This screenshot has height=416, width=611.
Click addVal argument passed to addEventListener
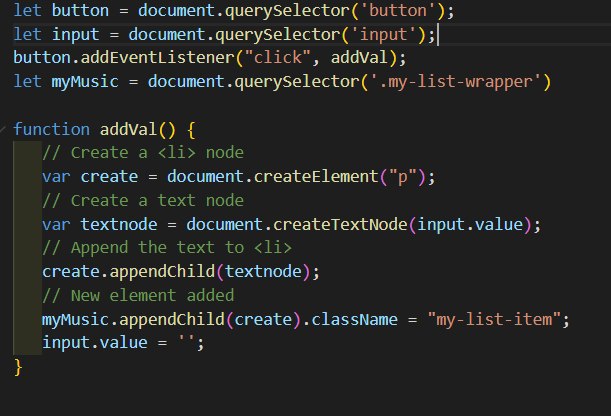click(x=359, y=58)
